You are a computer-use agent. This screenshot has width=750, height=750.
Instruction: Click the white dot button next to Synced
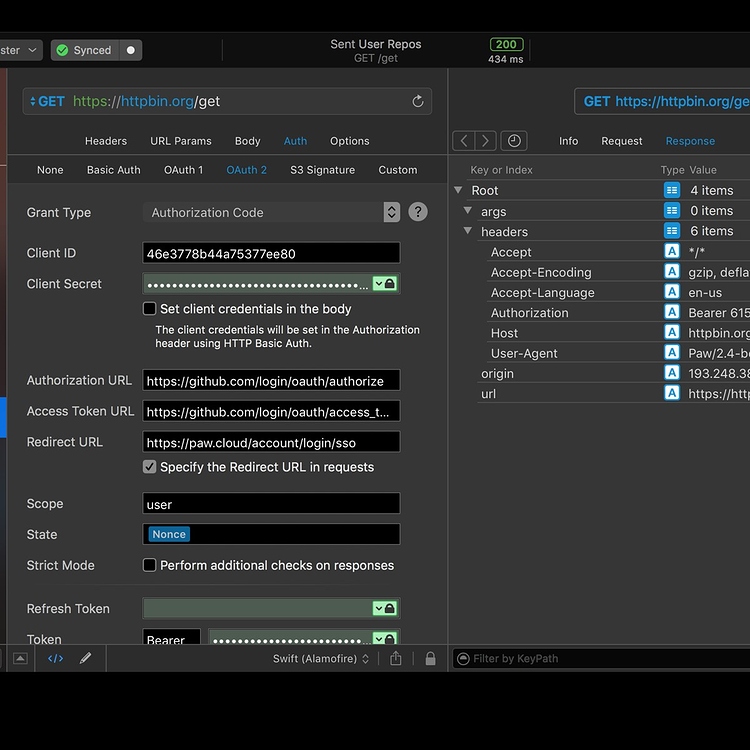point(131,50)
